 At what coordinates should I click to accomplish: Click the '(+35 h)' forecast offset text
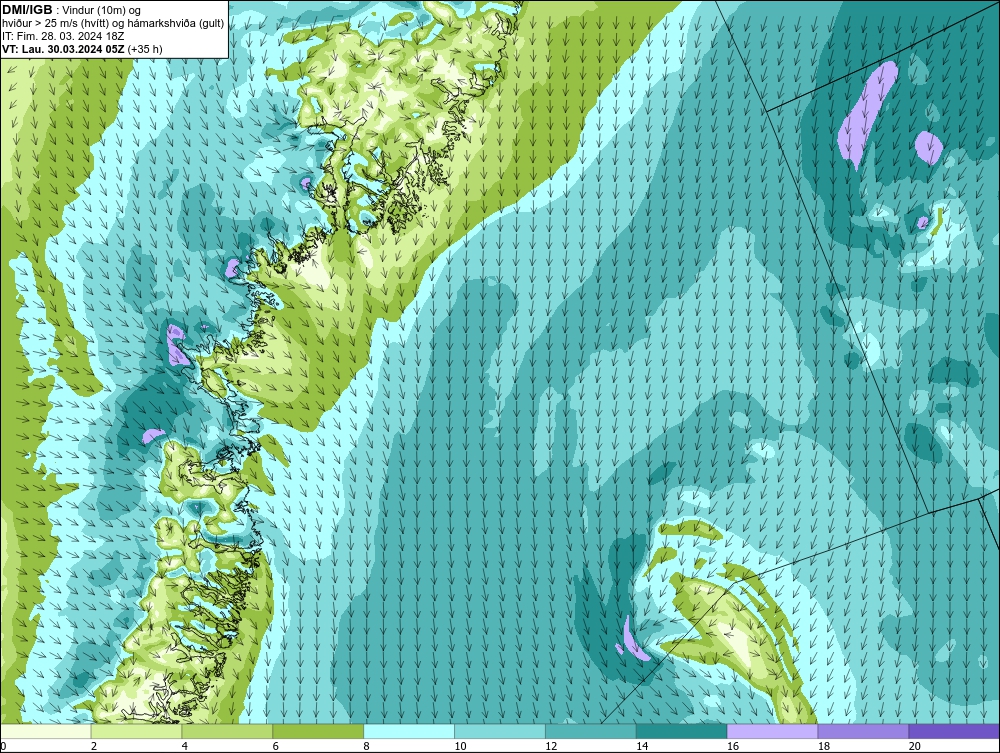tap(145, 49)
